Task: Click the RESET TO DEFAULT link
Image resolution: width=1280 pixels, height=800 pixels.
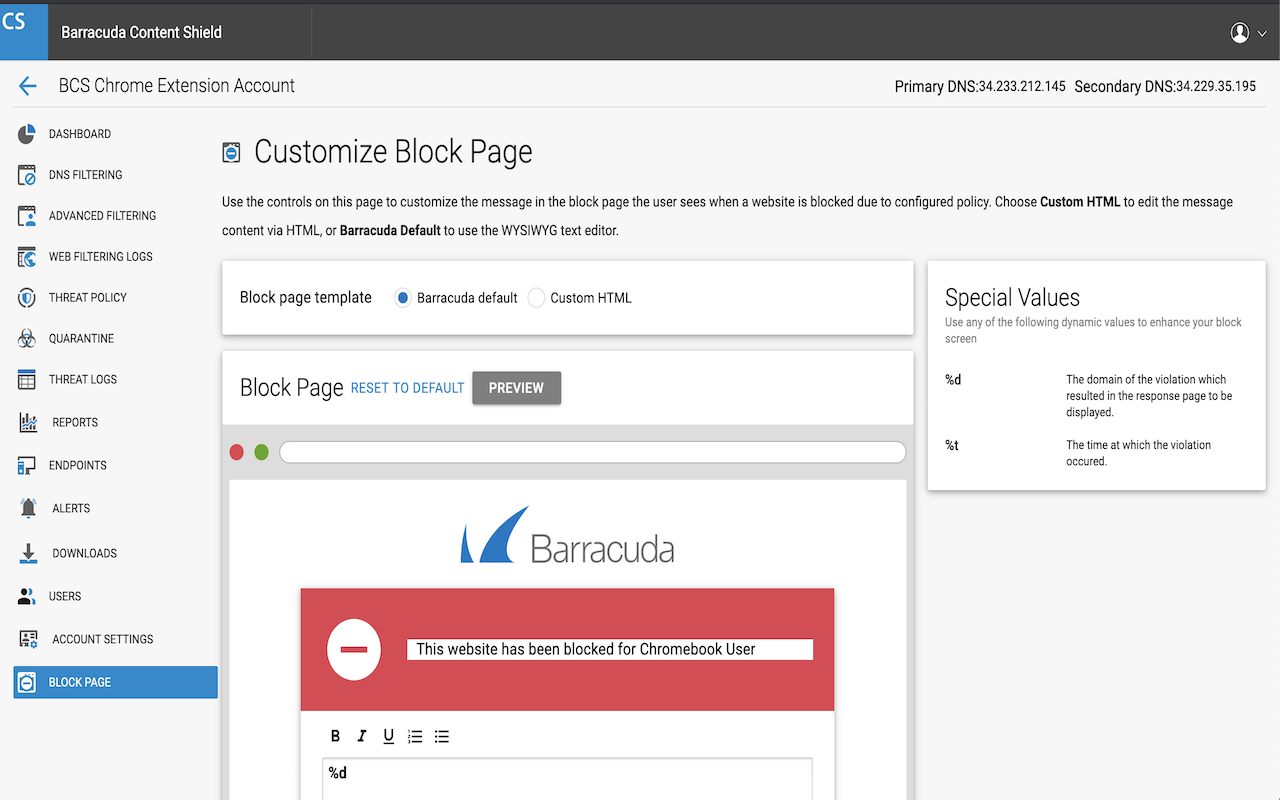Action: [x=407, y=388]
